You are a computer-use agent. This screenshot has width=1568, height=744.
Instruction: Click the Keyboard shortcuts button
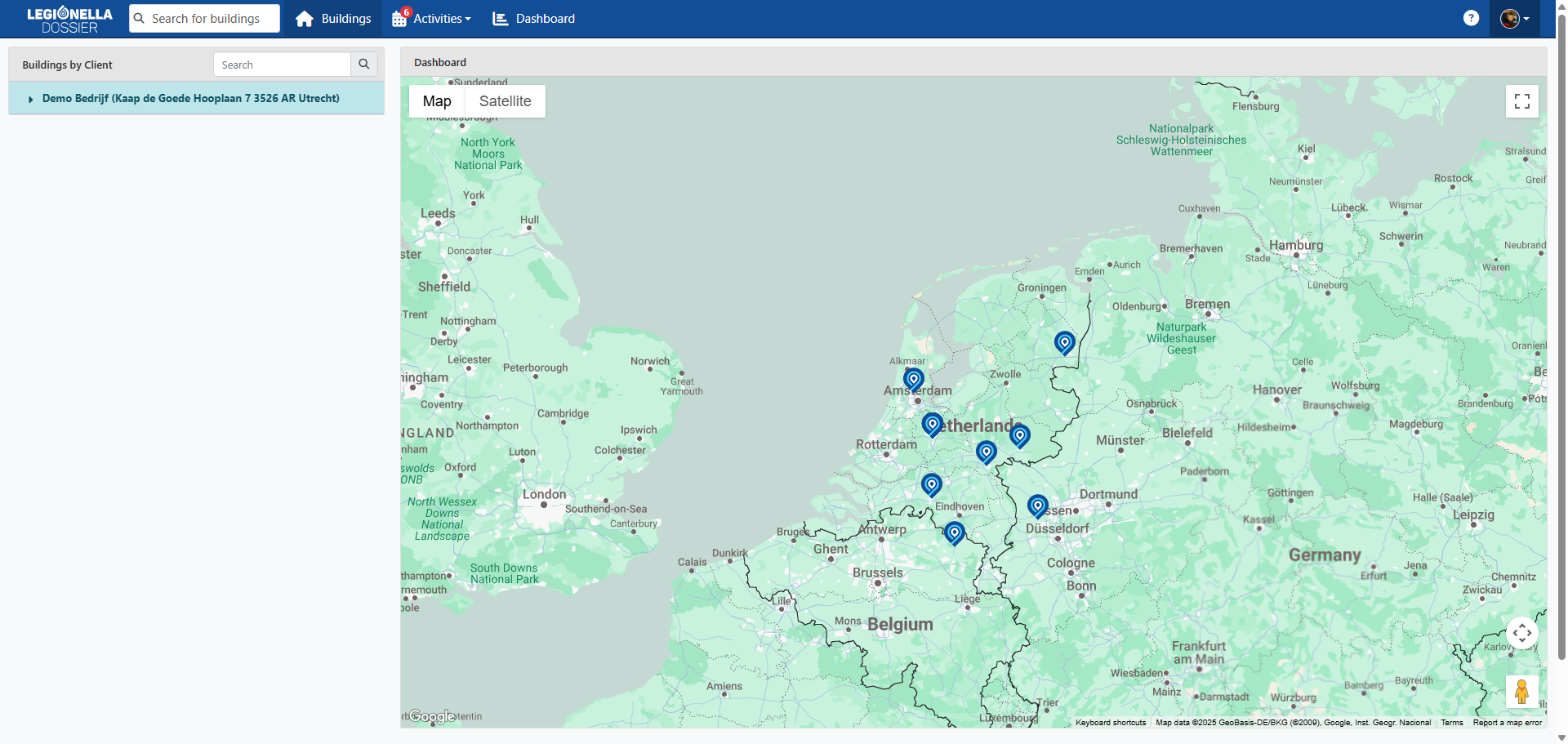(x=1110, y=723)
